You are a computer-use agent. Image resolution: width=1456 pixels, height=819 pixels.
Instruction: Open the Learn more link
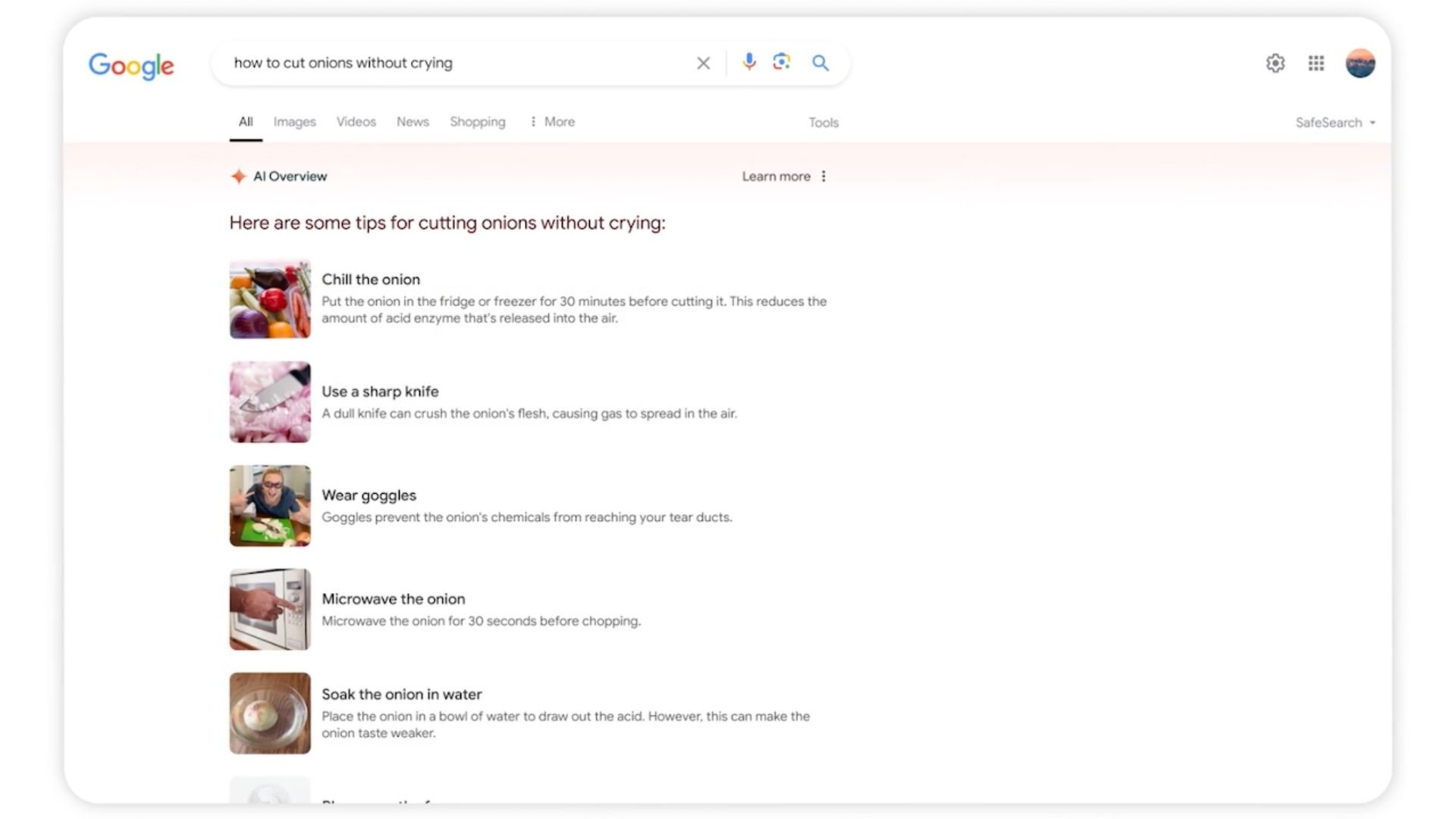776,176
